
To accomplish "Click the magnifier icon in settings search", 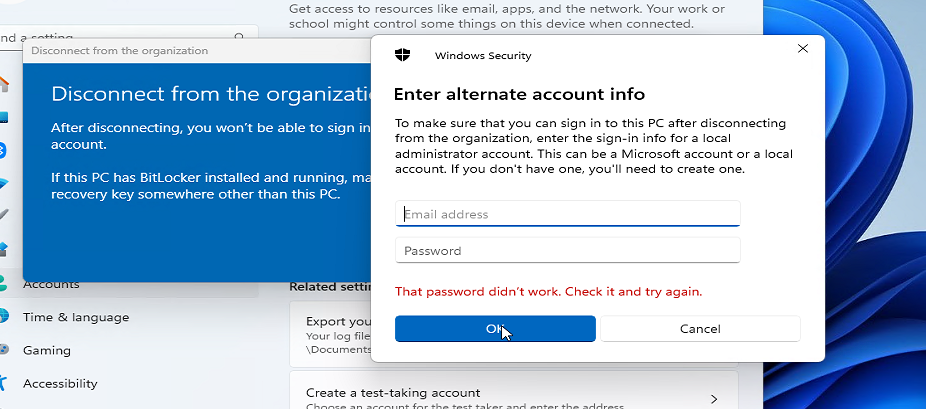I will coord(239,37).
